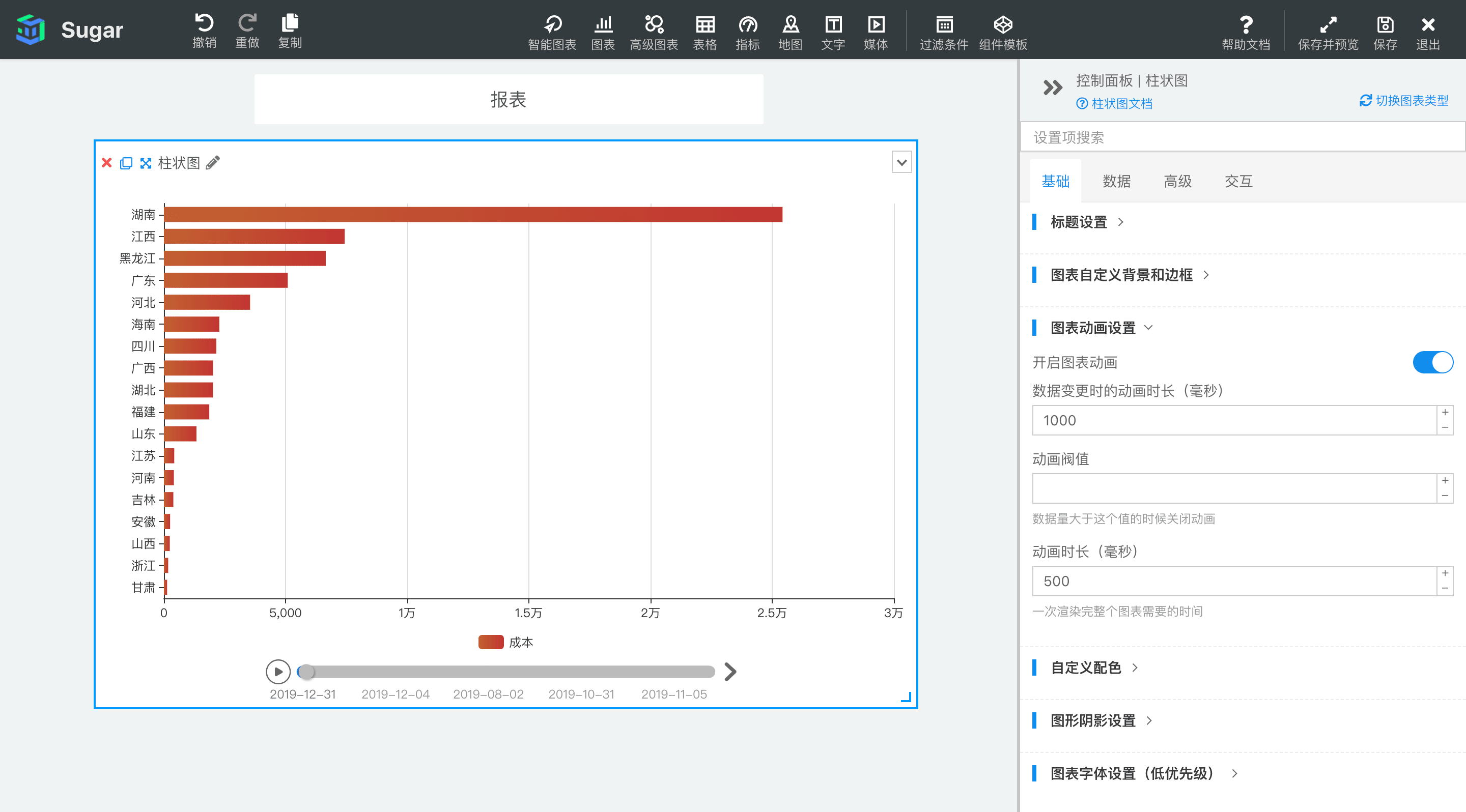
Task: Open chart options dropdown arrow
Action: 901,163
